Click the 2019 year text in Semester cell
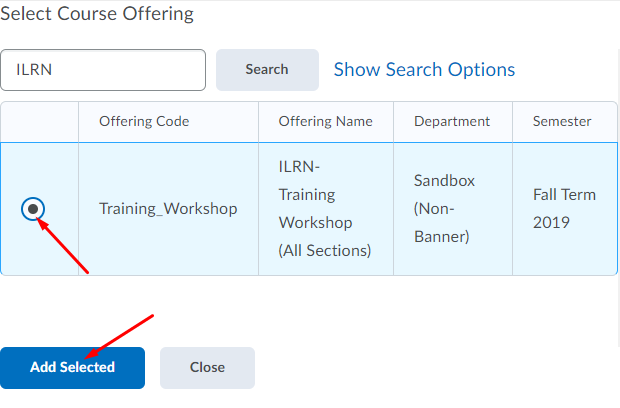This screenshot has height=408, width=620. [551, 222]
